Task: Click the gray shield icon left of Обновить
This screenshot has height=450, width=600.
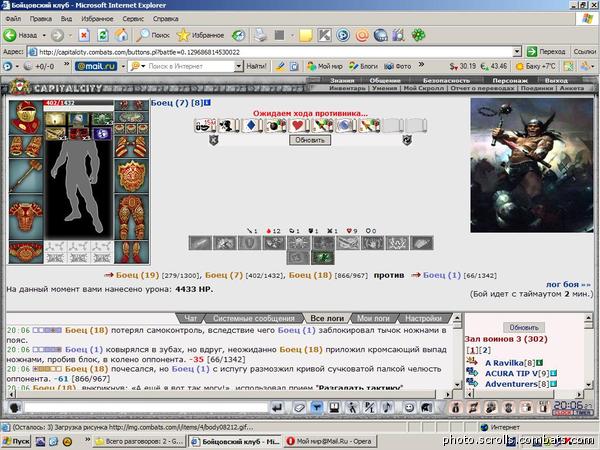Action: 214,140
